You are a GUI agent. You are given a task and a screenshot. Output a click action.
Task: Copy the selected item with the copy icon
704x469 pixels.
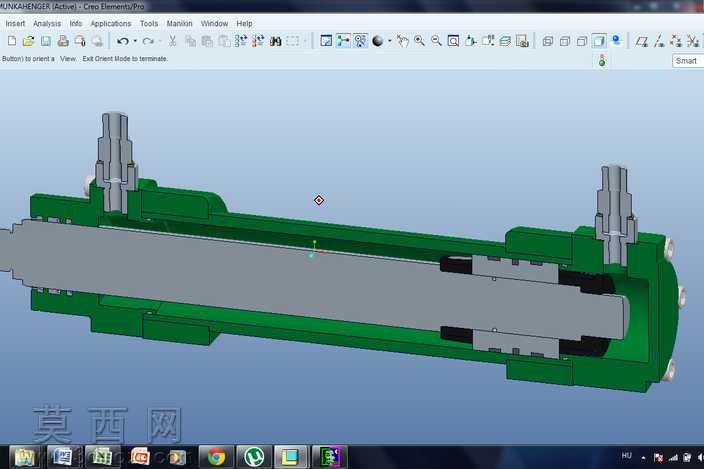coord(190,41)
